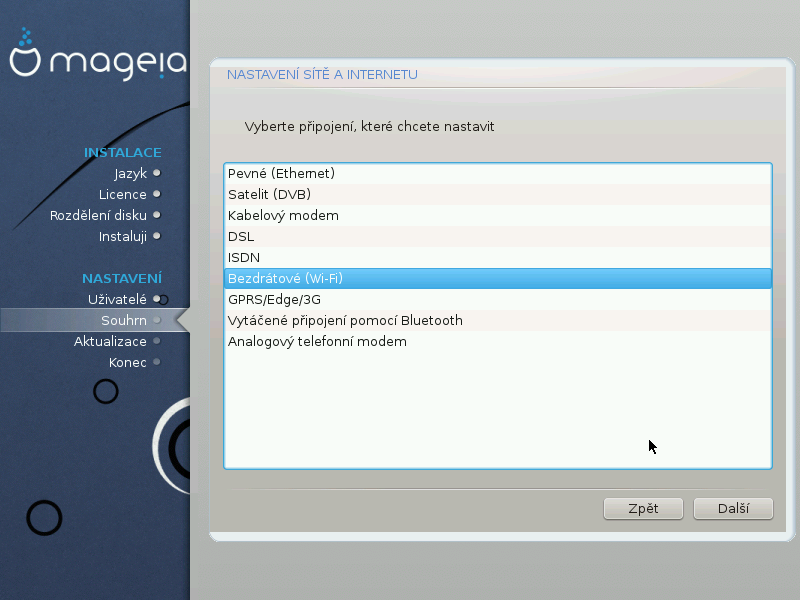Click the bullet dot beside Jazyk
The image size is (800, 600).
click(x=157, y=173)
